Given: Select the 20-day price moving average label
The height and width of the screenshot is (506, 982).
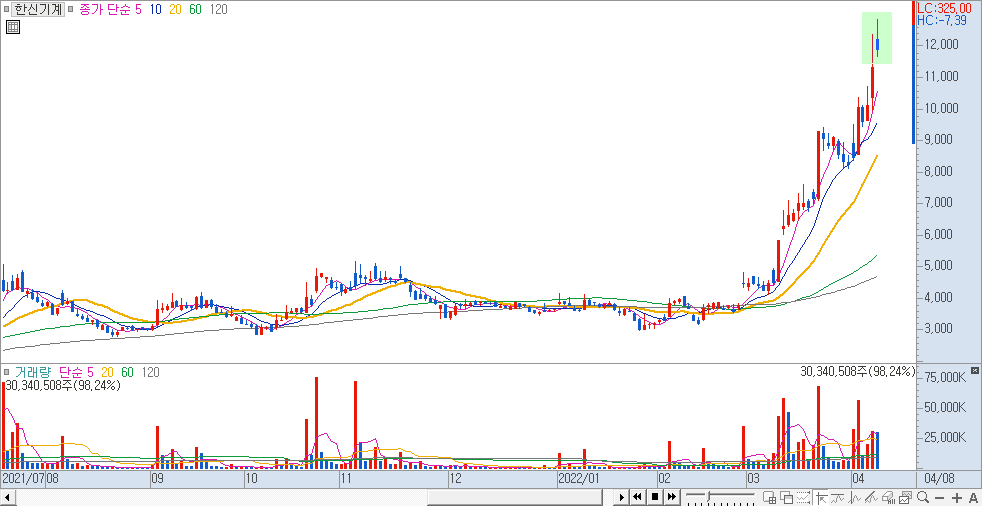Looking at the screenshot, I should pyautogui.click(x=176, y=9).
